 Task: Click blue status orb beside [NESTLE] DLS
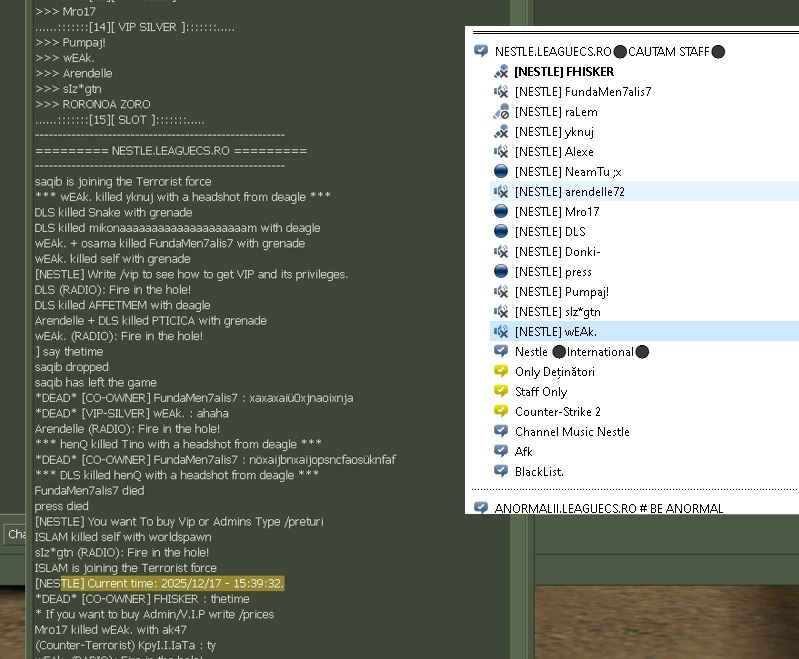(x=501, y=231)
